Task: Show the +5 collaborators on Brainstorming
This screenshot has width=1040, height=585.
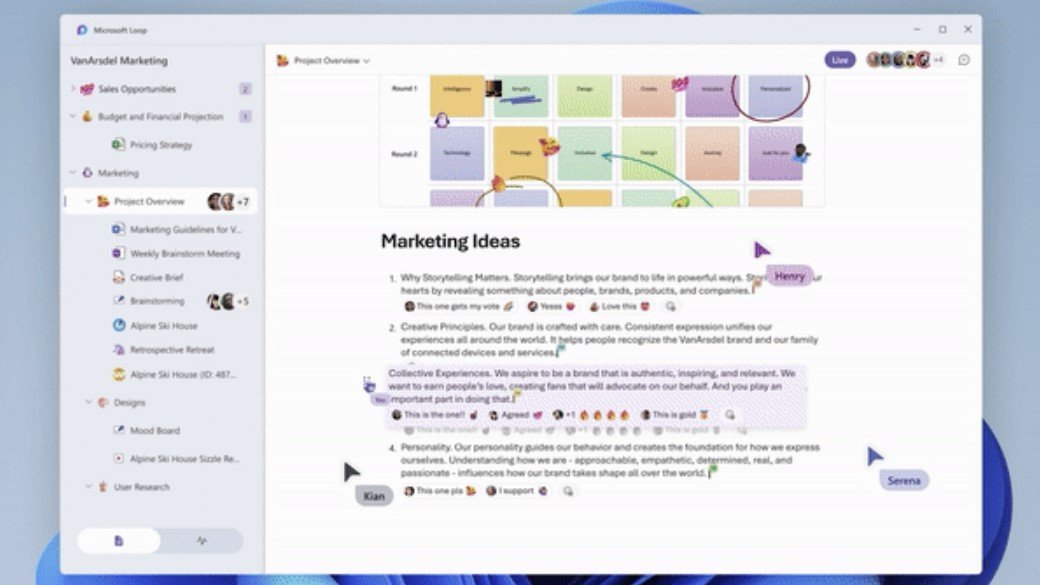Action: pos(243,301)
